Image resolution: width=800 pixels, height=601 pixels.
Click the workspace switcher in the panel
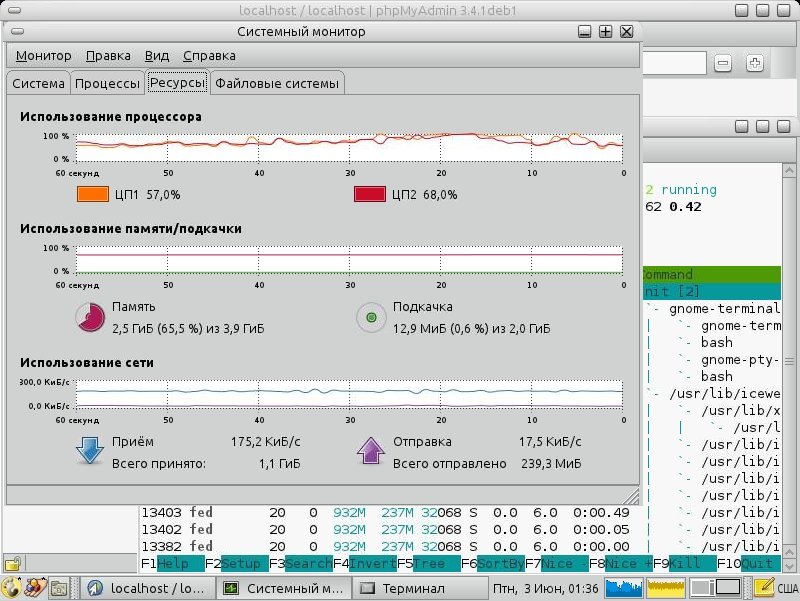[715, 588]
